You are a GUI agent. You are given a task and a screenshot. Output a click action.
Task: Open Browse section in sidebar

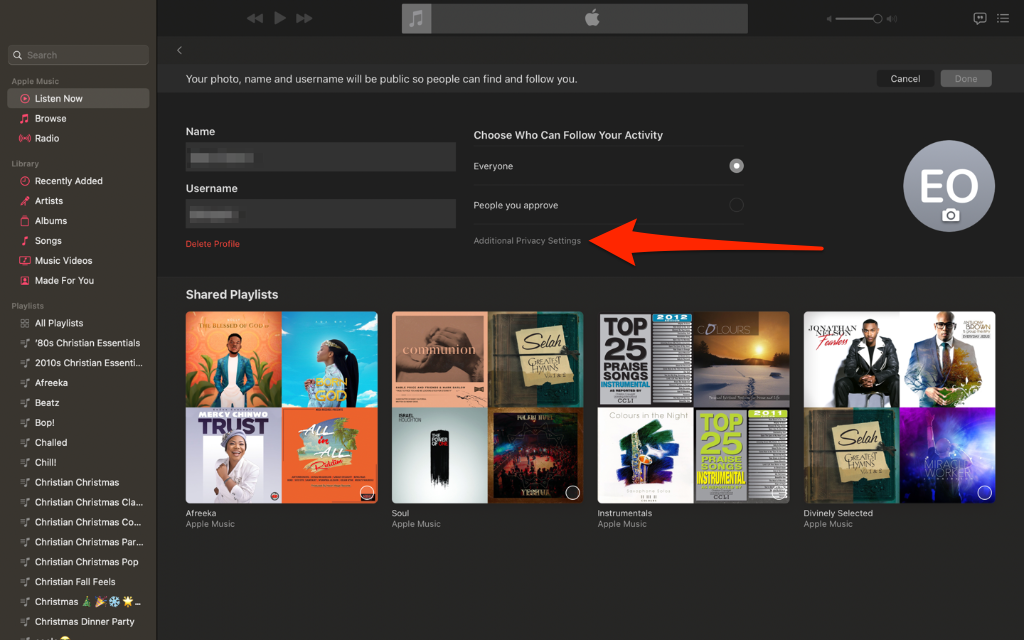point(50,118)
